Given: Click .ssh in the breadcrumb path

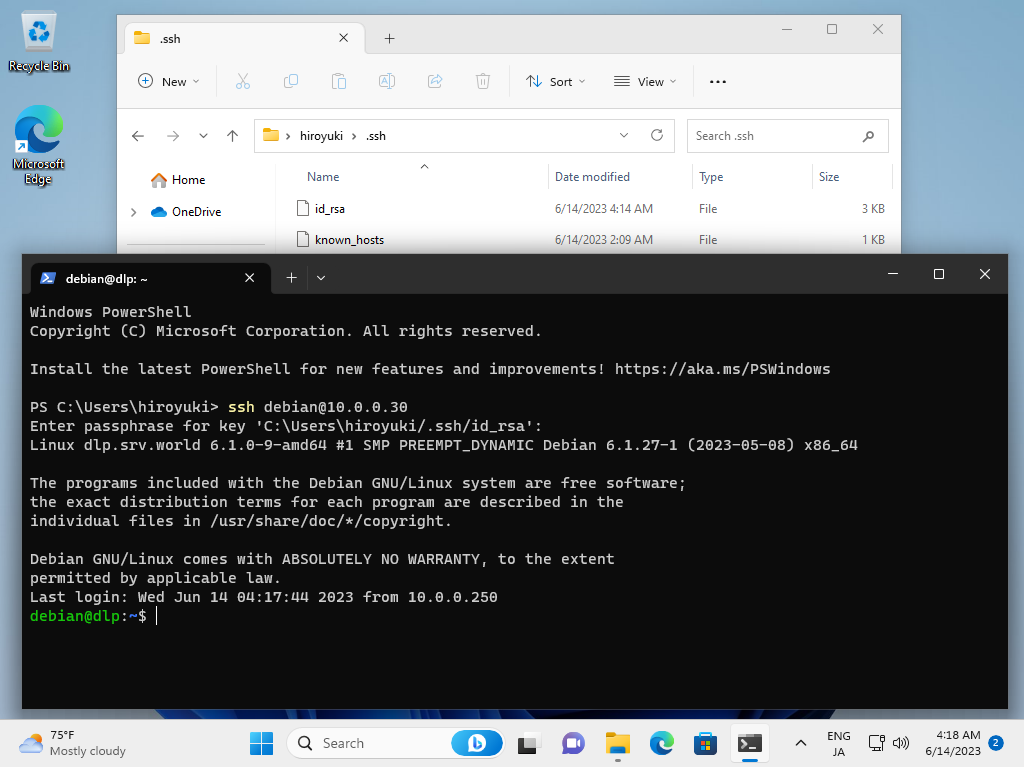Looking at the screenshot, I should point(376,136).
